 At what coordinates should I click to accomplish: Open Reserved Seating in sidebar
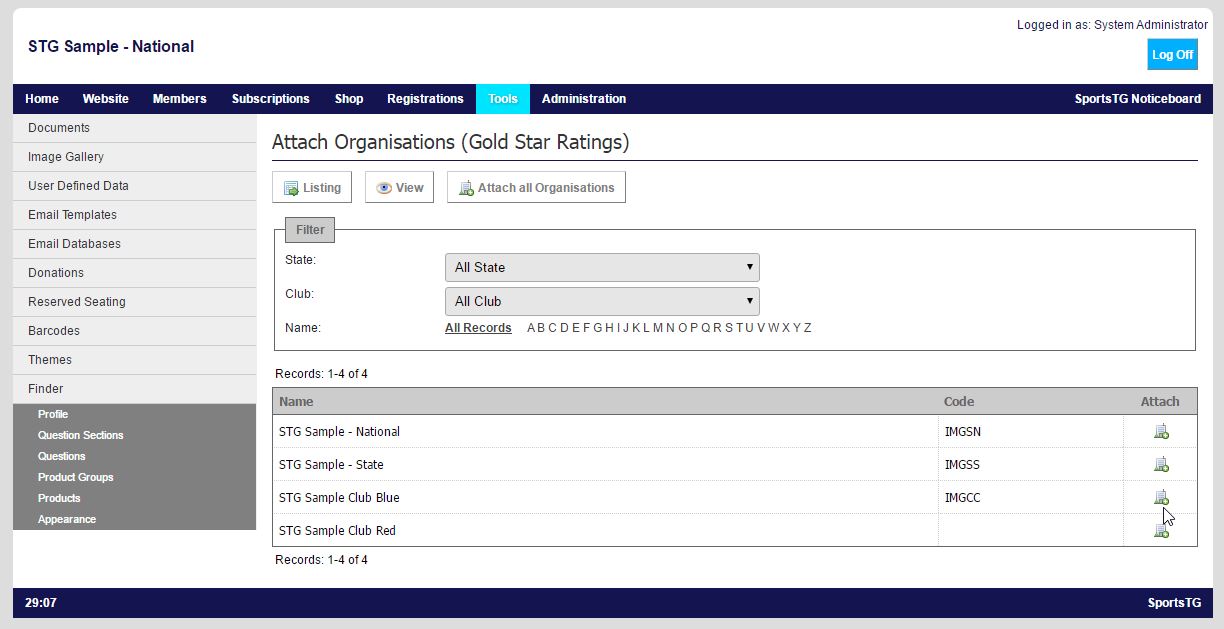pyautogui.click(x=134, y=302)
